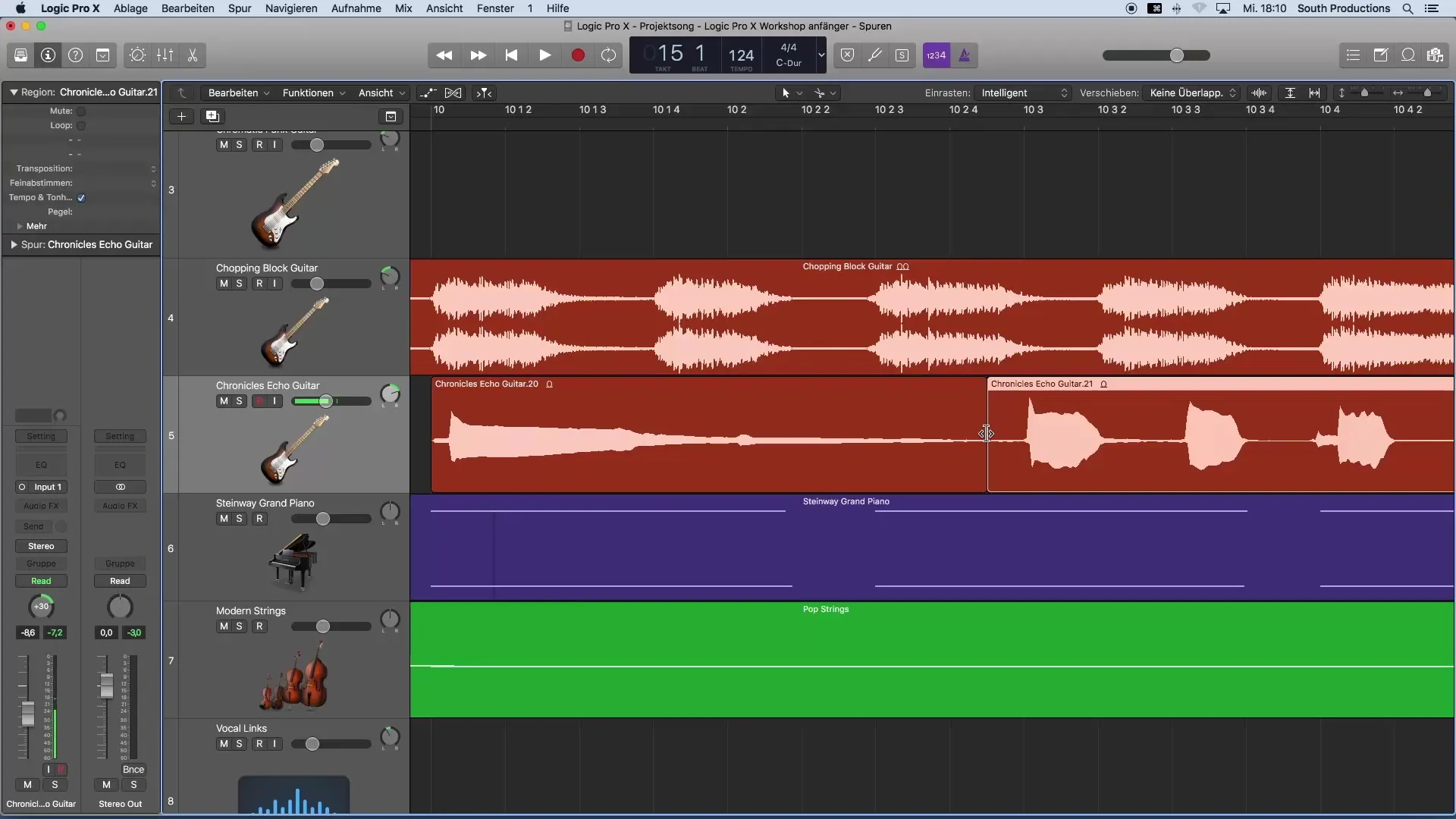Open Smart Controls dial button

point(137,55)
